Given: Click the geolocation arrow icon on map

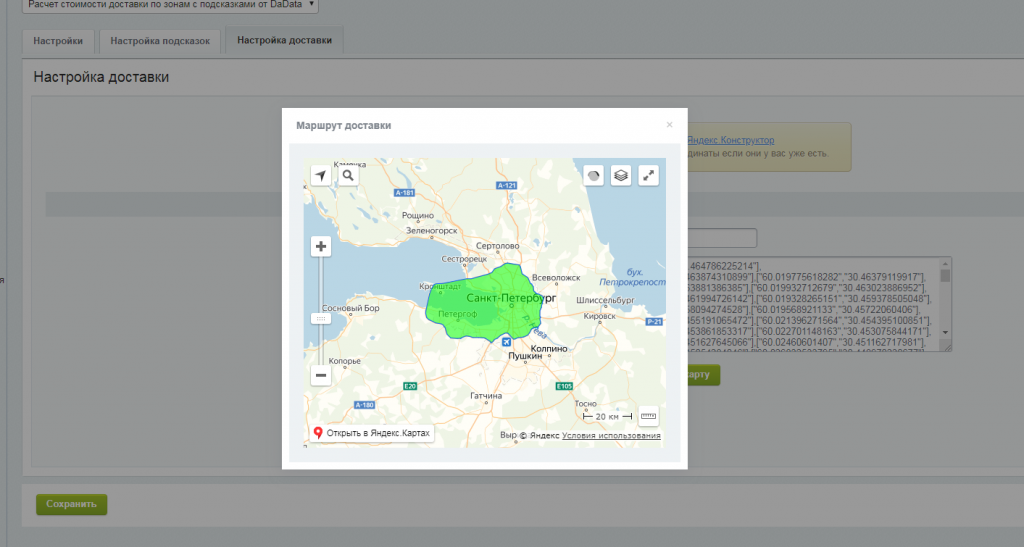Looking at the screenshot, I should [320, 176].
